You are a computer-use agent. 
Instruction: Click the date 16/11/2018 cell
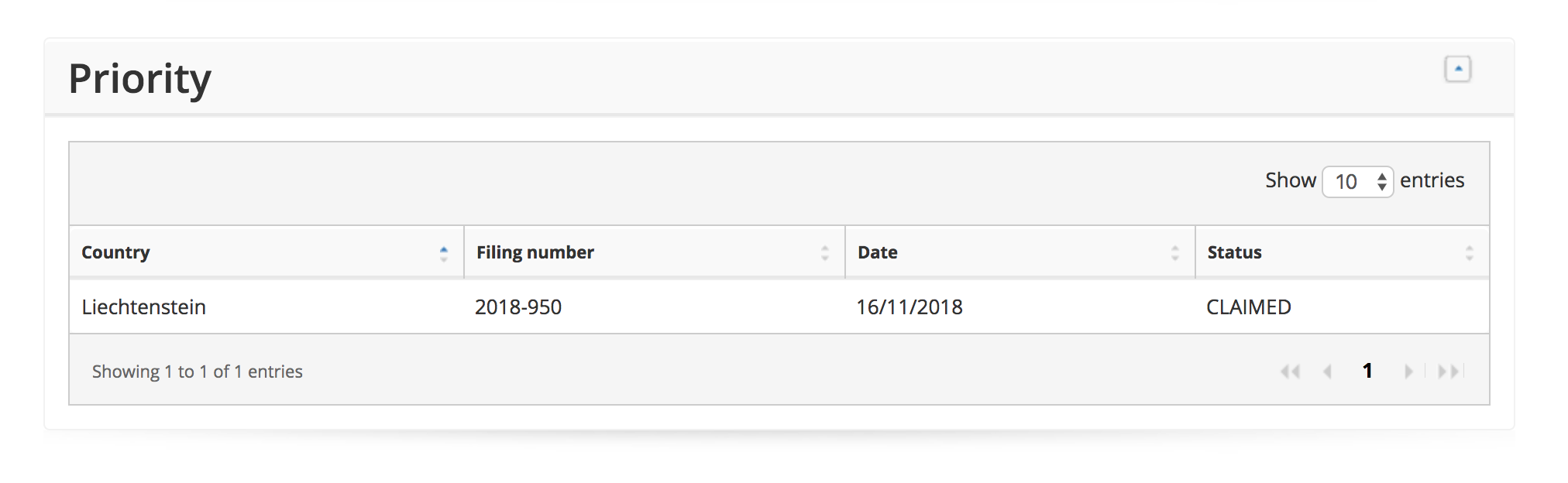pyautogui.click(x=909, y=307)
